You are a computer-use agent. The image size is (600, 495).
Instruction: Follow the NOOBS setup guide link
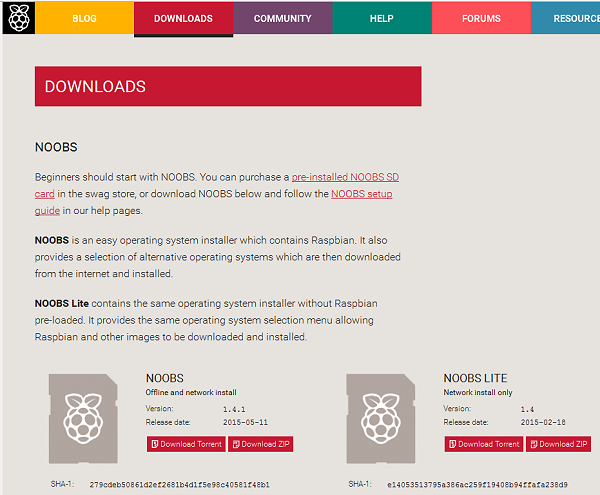(361, 194)
